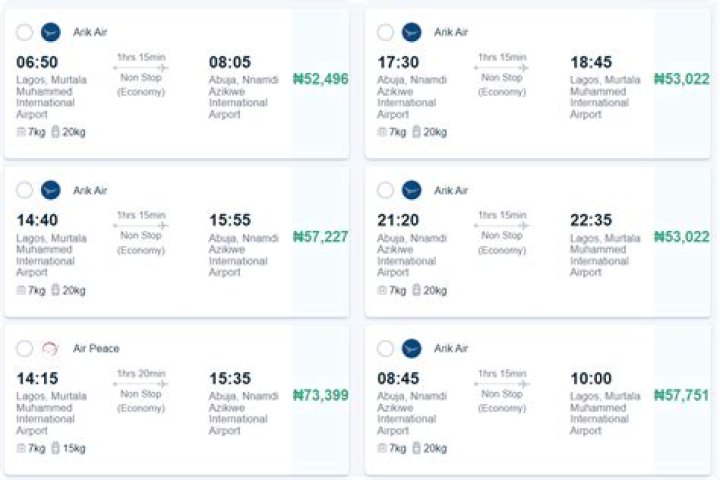Click the 15kg checked baggage icon on Air Peace flight
Screen dimensions: 720x480
[56, 447]
